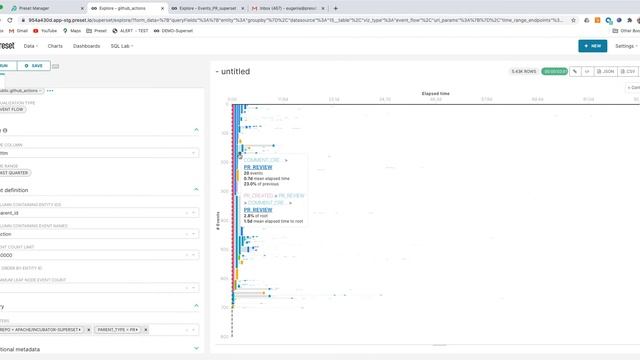The width and height of the screenshot is (640, 360).
Task: Click the REPO = APACHE/INCUBATOR-SUPERSET filter tag
Action: click(x=41, y=330)
